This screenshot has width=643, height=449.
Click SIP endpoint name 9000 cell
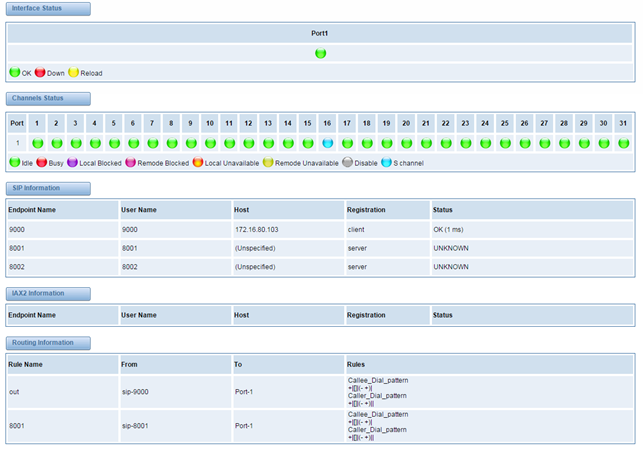(63, 230)
